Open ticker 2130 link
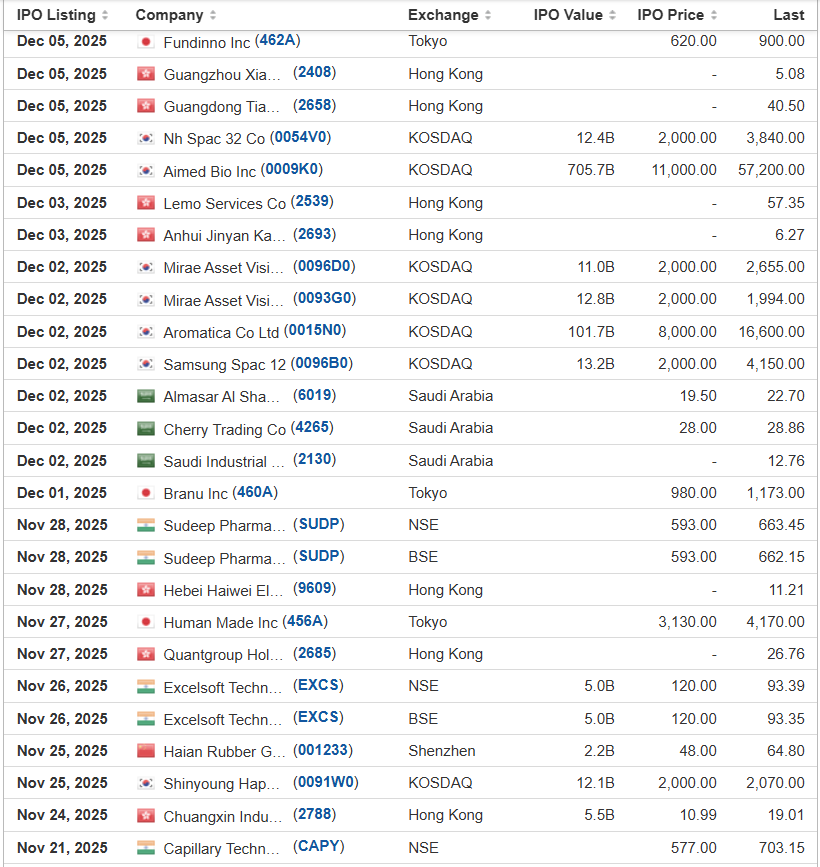Viewport: 820px width, 867px height. point(315,459)
